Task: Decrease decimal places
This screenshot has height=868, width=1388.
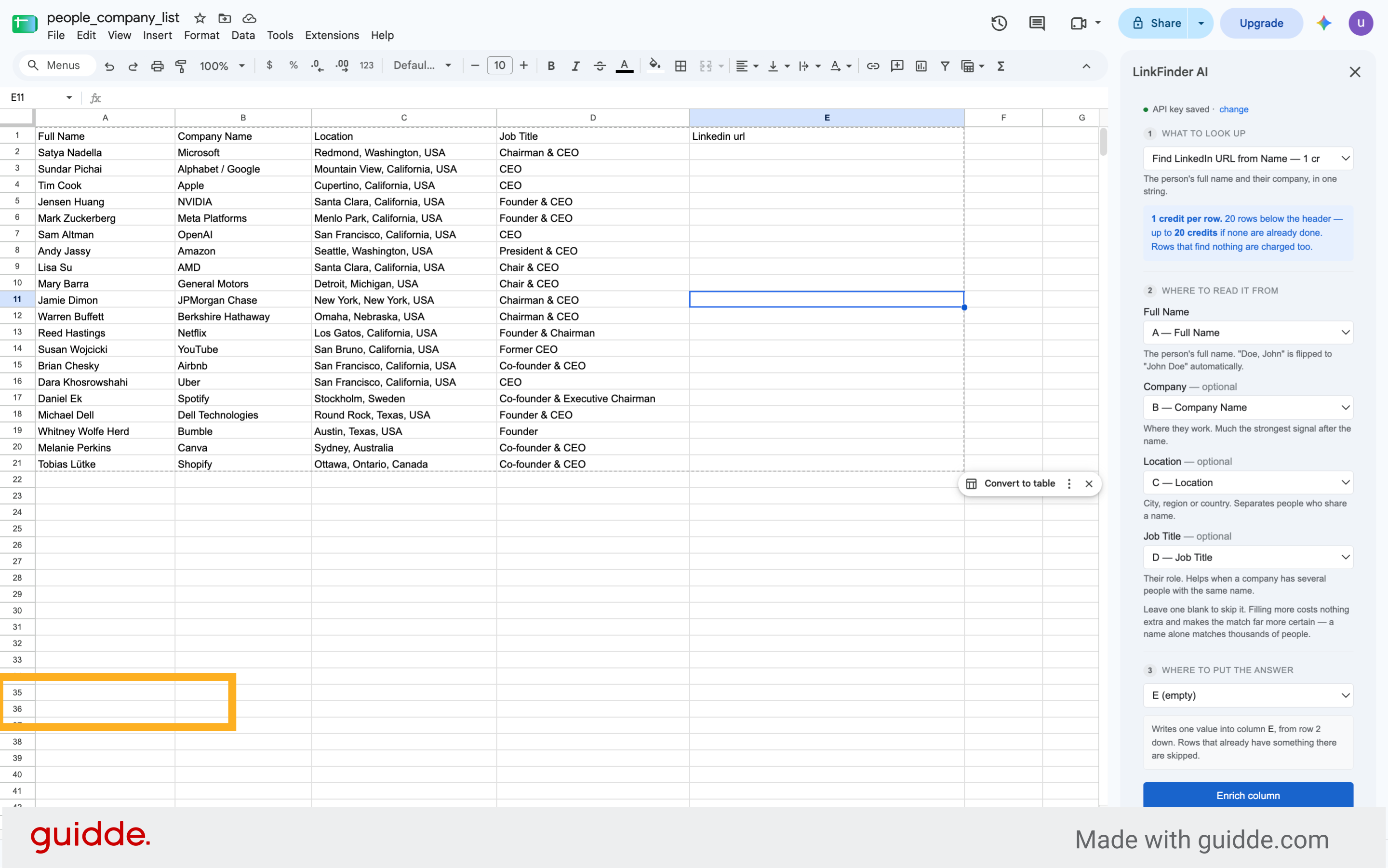Action: [318, 66]
